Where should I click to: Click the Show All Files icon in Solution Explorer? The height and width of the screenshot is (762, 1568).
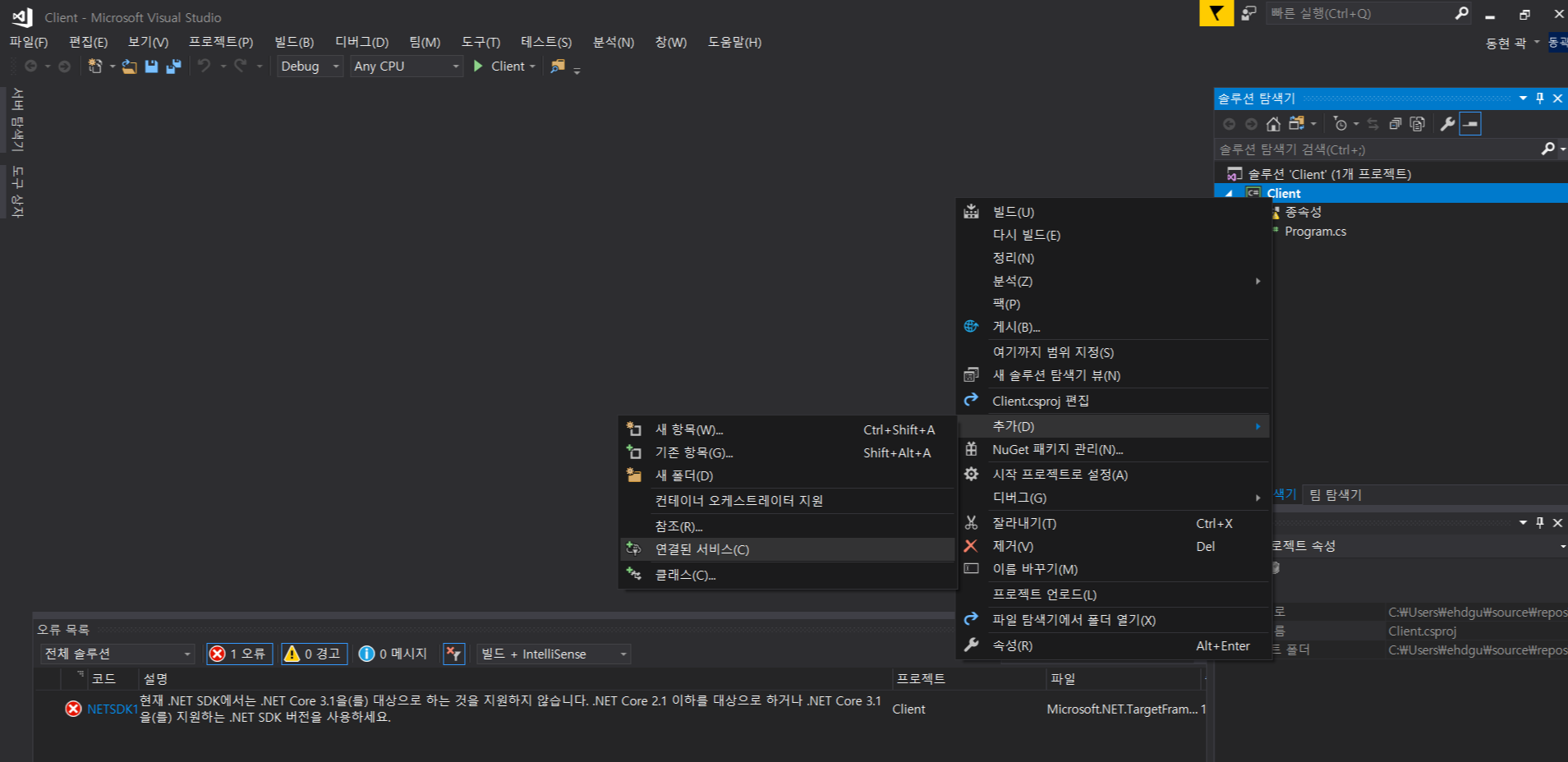[x=1418, y=124]
